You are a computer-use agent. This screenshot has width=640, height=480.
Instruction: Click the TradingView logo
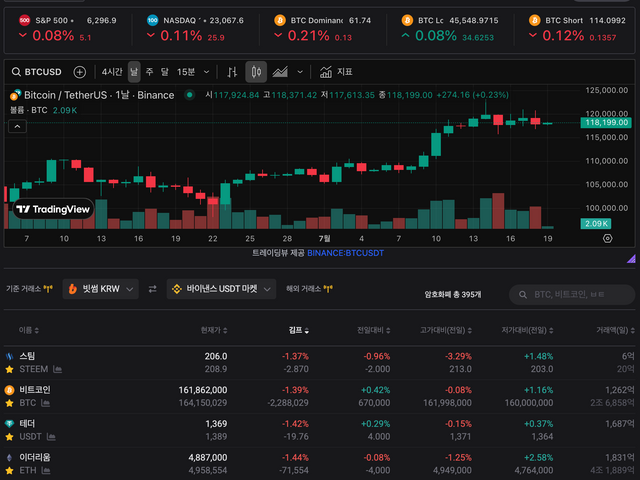53,209
